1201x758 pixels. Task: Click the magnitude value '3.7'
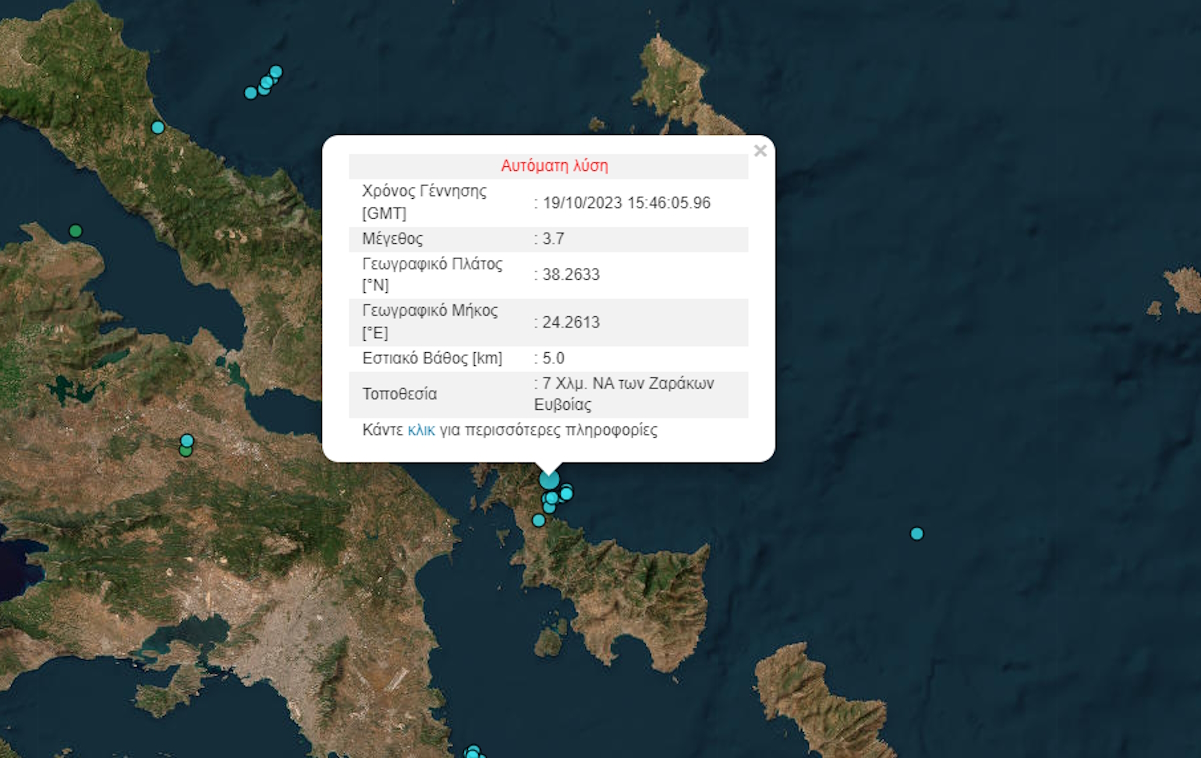(x=554, y=239)
